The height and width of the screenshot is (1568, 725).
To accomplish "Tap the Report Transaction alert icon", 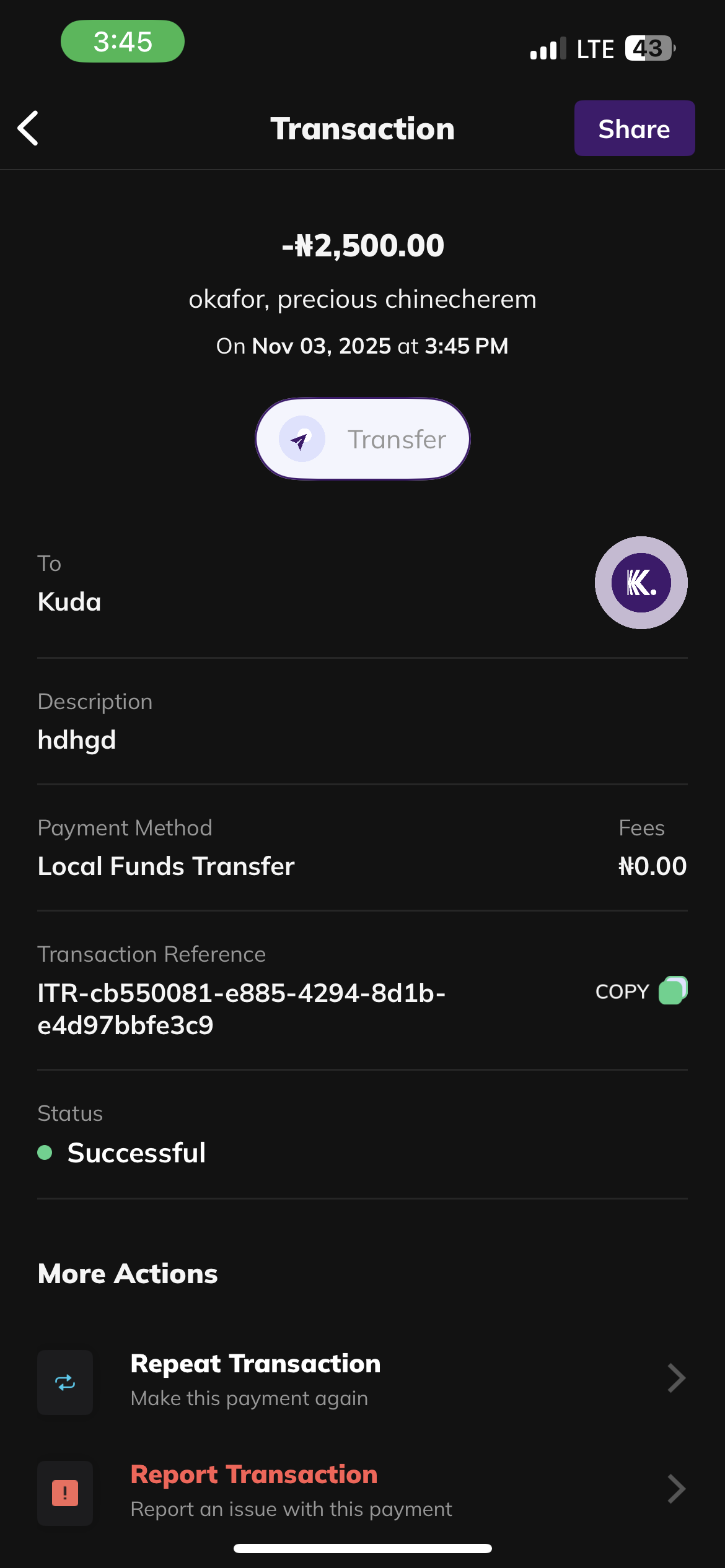I will click(x=65, y=1493).
